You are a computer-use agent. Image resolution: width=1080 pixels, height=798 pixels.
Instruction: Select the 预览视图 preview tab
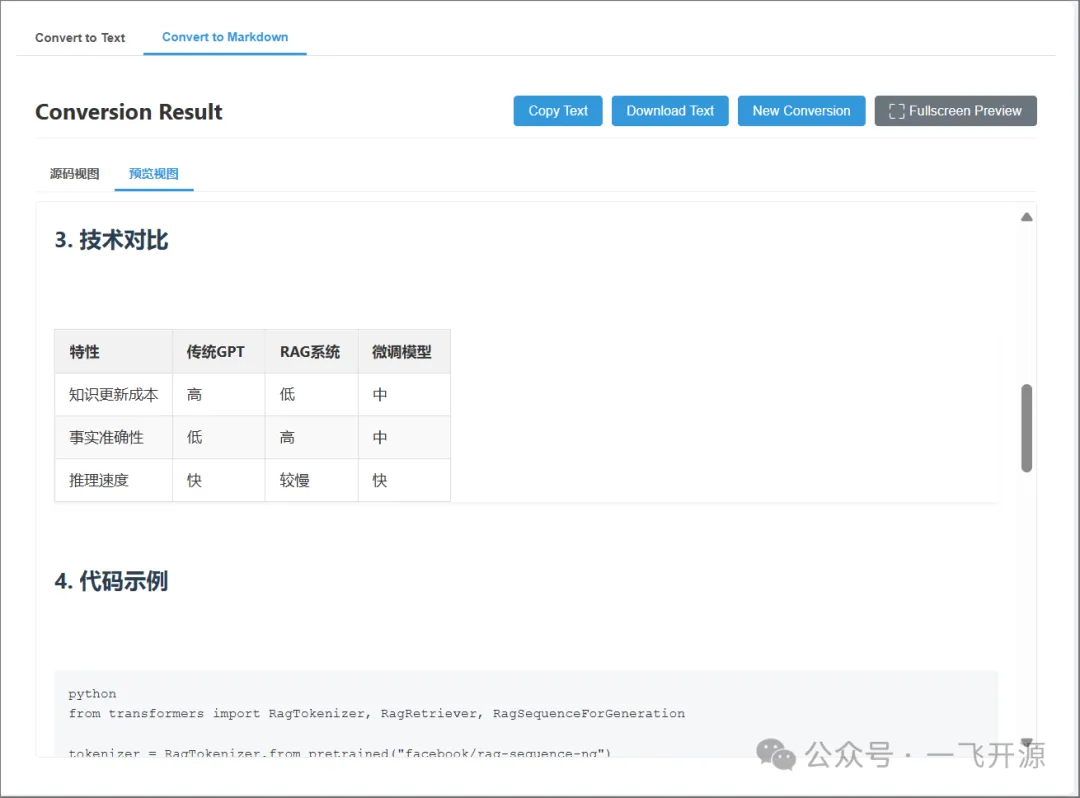154,174
